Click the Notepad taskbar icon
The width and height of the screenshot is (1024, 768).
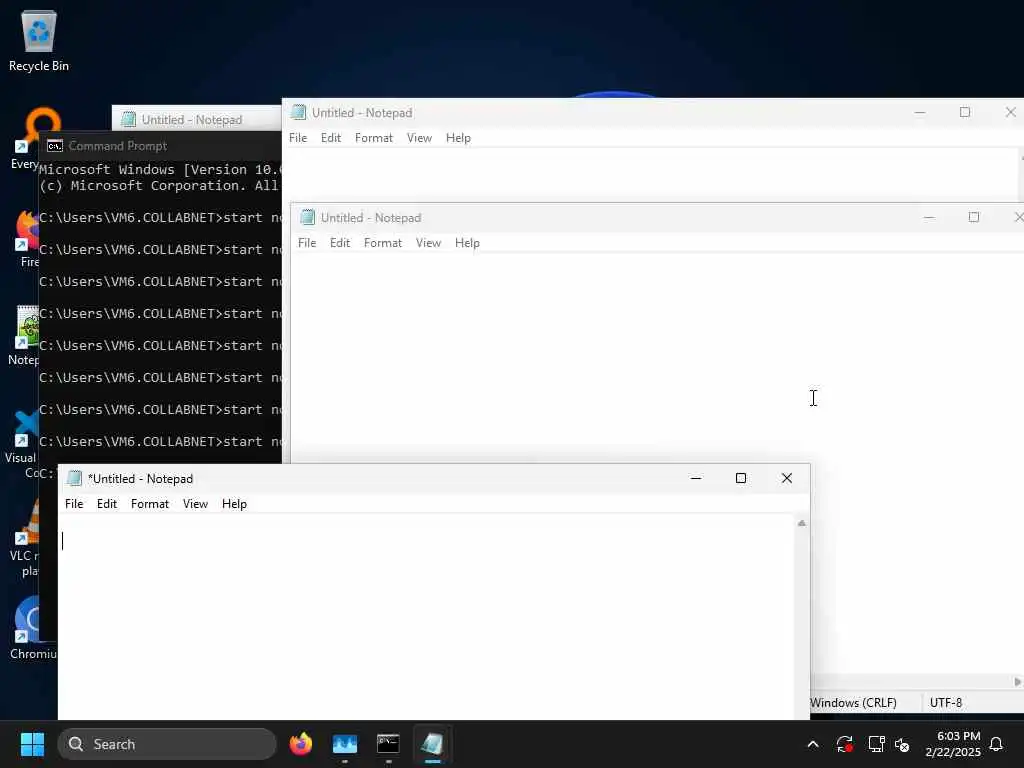(x=432, y=744)
